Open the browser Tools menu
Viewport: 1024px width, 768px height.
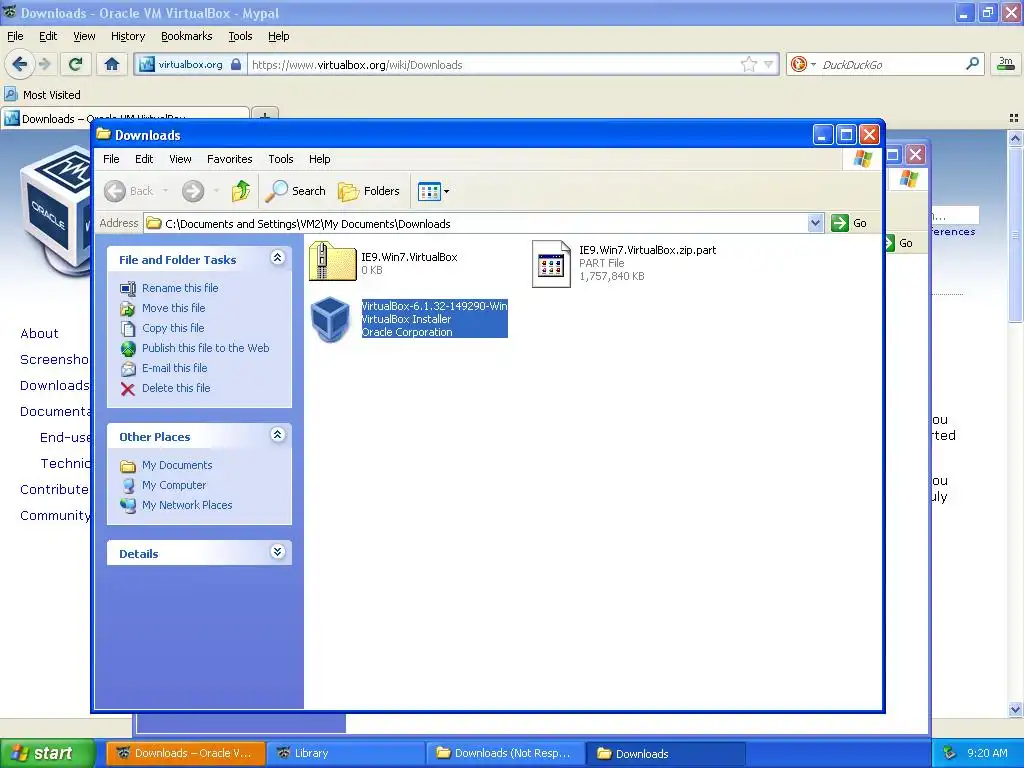click(240, 36)
